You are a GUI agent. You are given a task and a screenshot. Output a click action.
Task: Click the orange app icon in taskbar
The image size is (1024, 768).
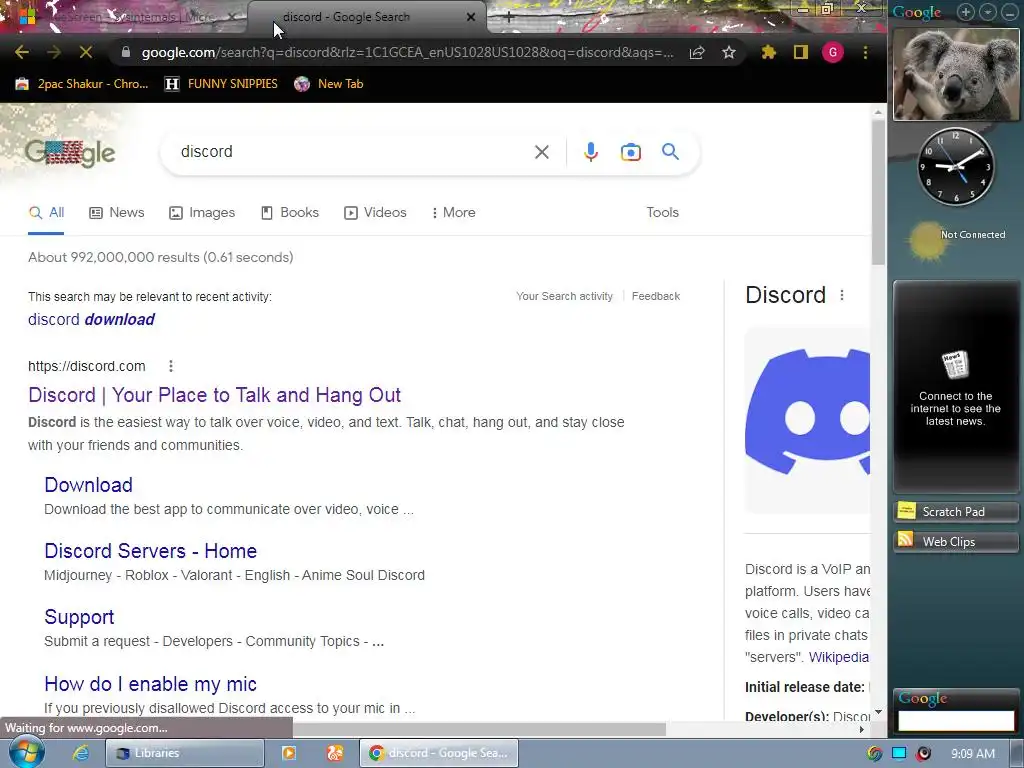click(335, 753)
